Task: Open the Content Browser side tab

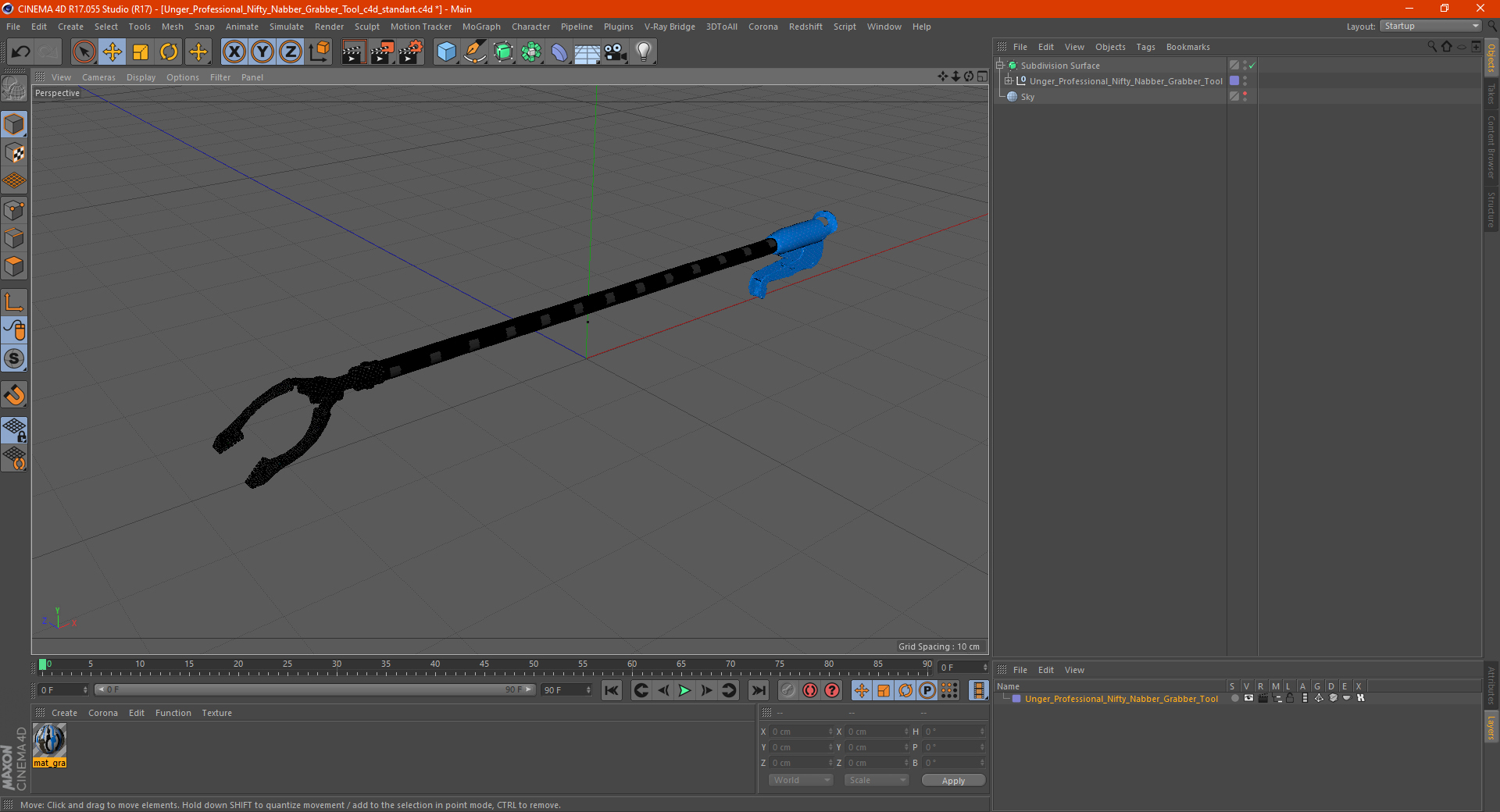Action: tap(1491, 147)
